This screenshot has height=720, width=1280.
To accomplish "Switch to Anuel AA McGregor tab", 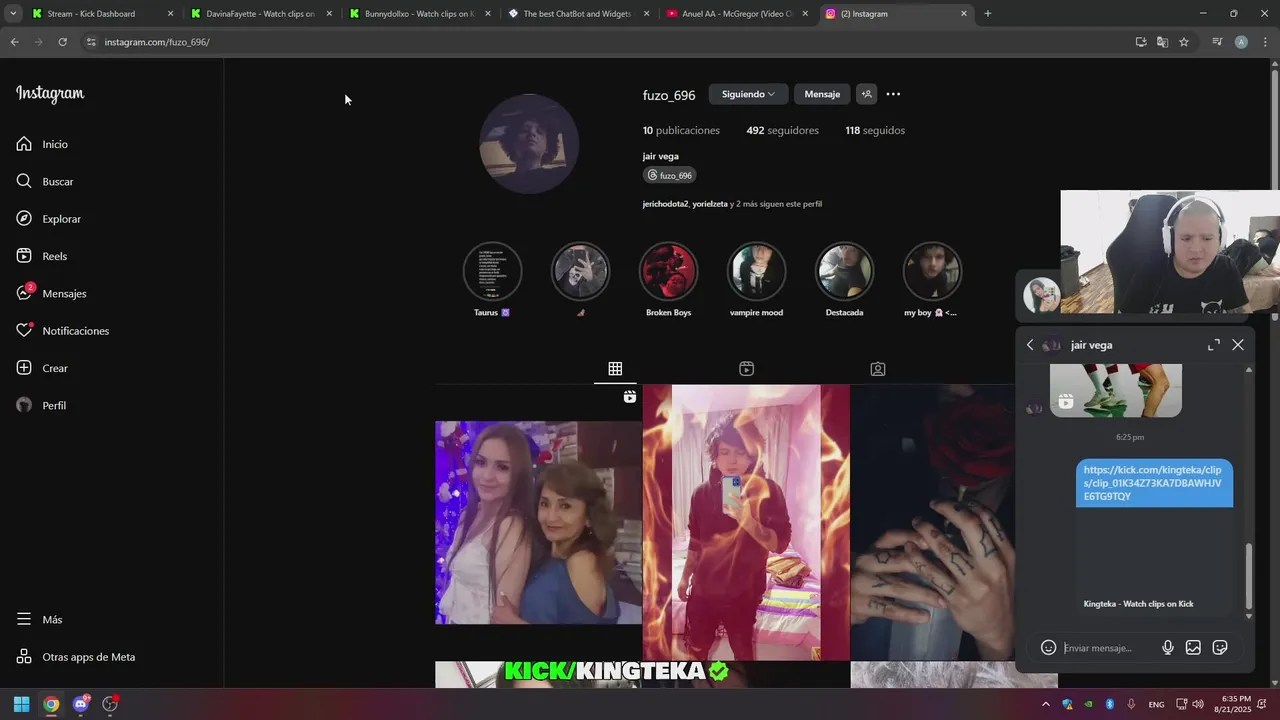I will pos(738,14).
